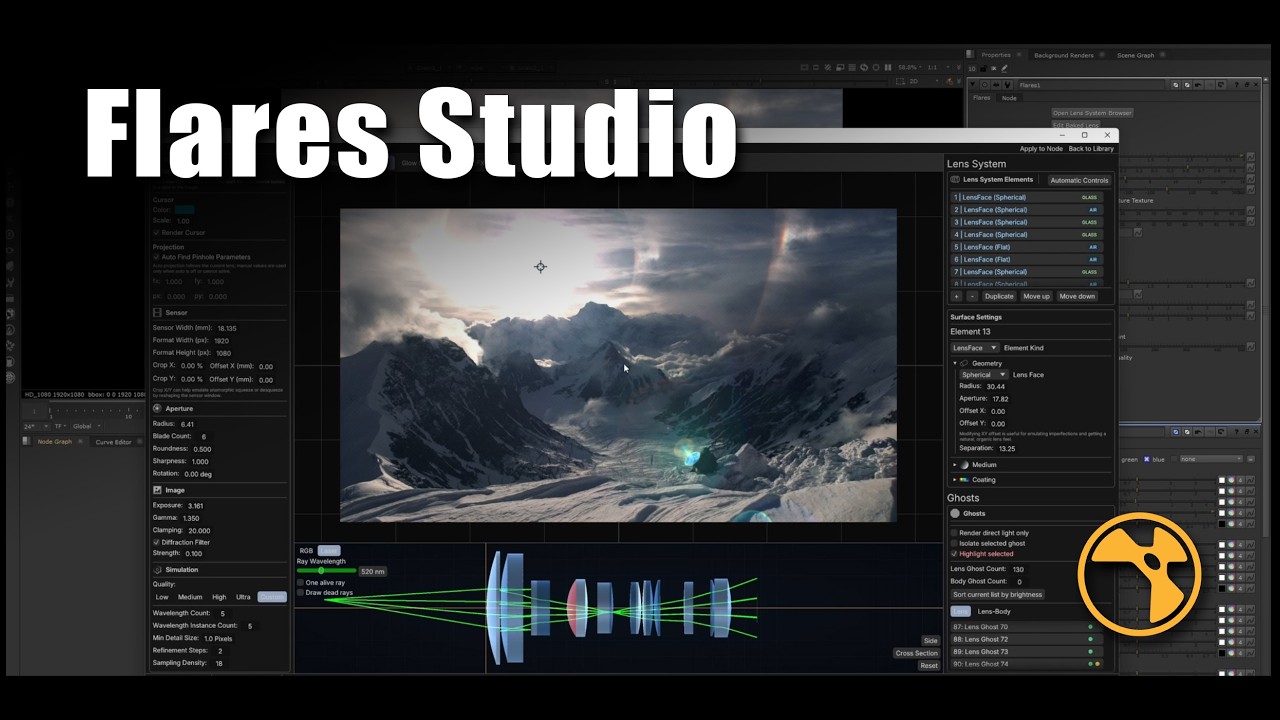This screenshot has height=720, width=1280.
Task: Select element 7 LensFace (Spherical)
Action: tap(1027, 272)
